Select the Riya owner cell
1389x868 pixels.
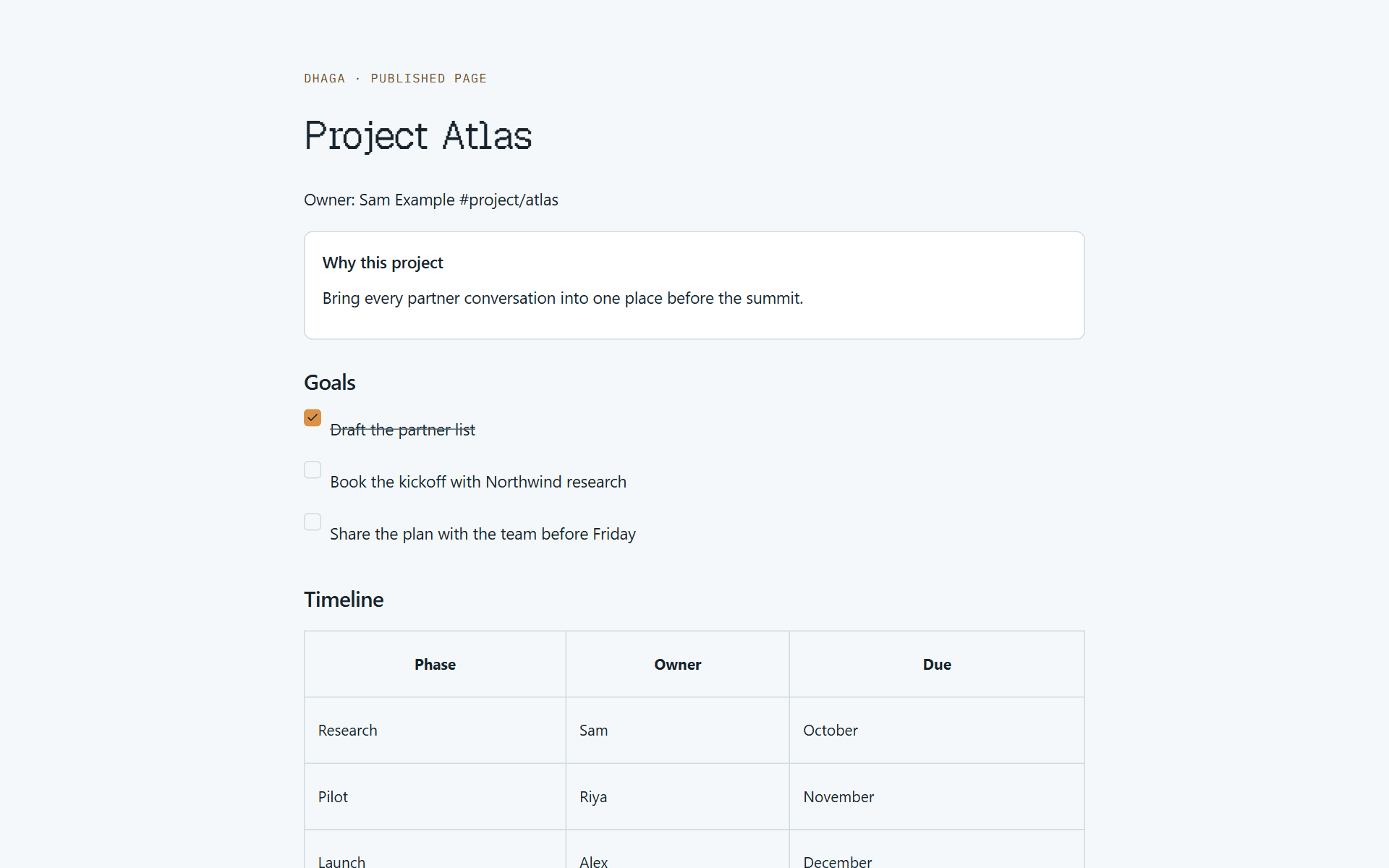677,796
